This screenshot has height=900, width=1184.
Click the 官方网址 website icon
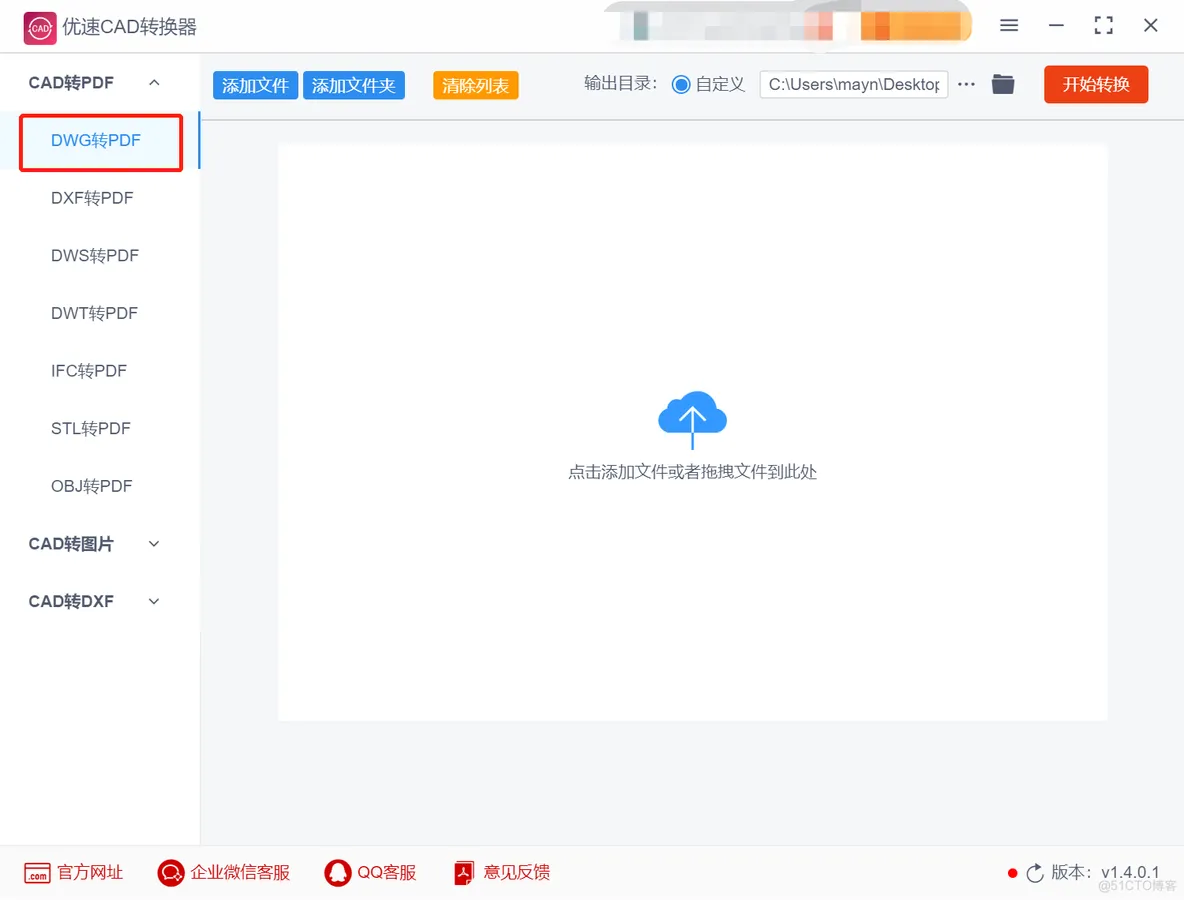click(37, 873)
